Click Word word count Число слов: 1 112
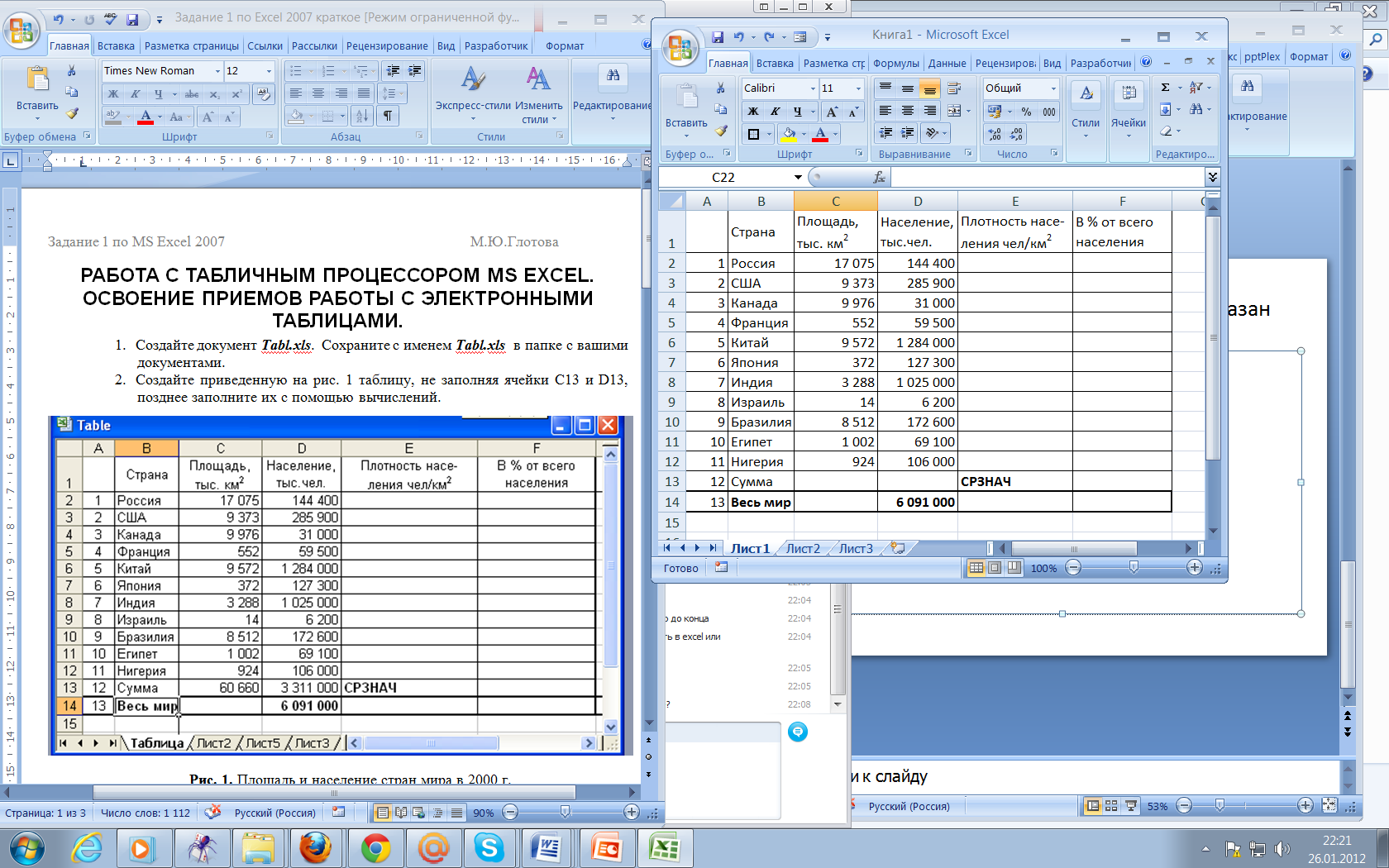 [146, 813]
